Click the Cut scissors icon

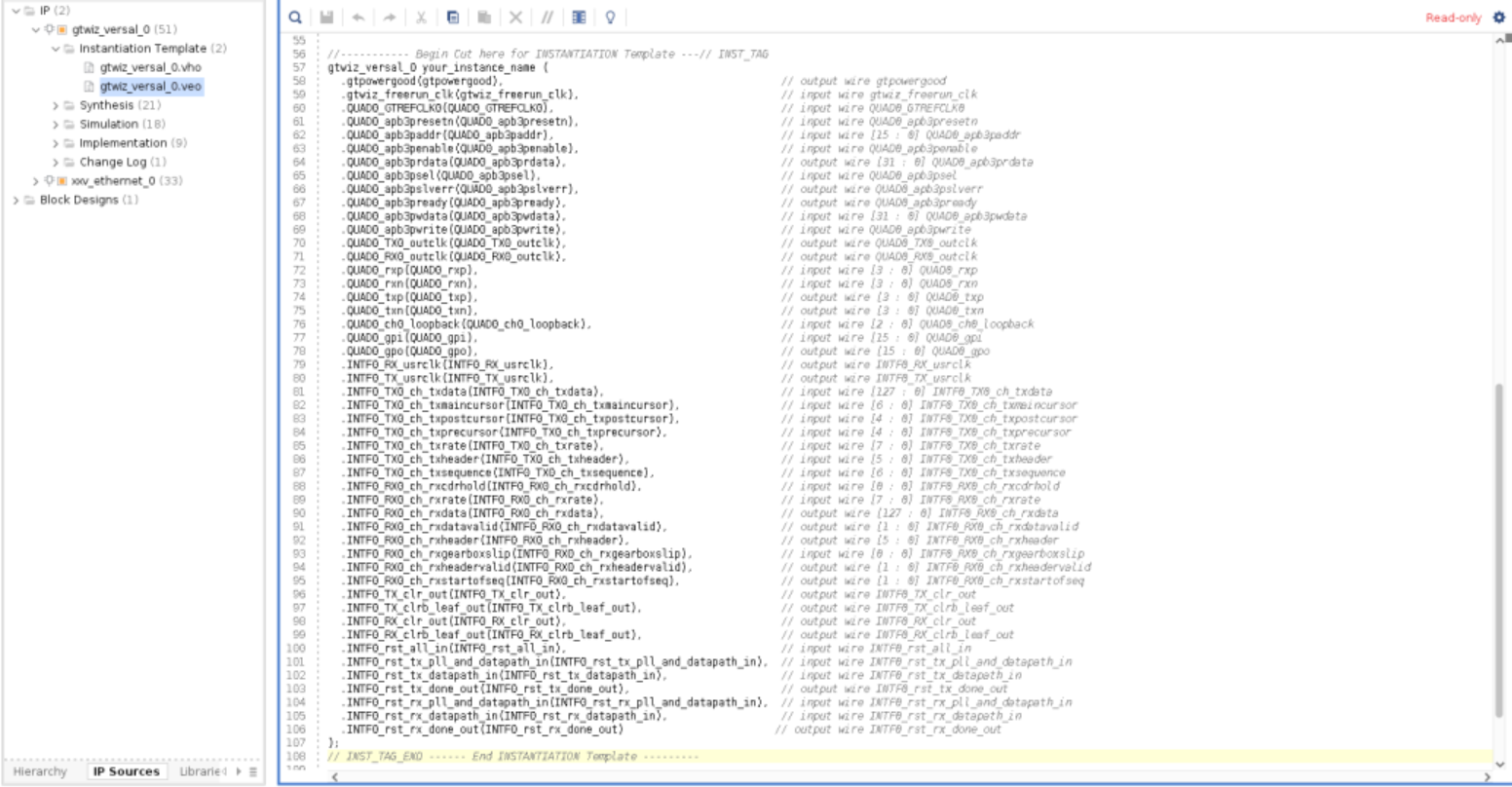pyautogui.click(x=421, y=18)
